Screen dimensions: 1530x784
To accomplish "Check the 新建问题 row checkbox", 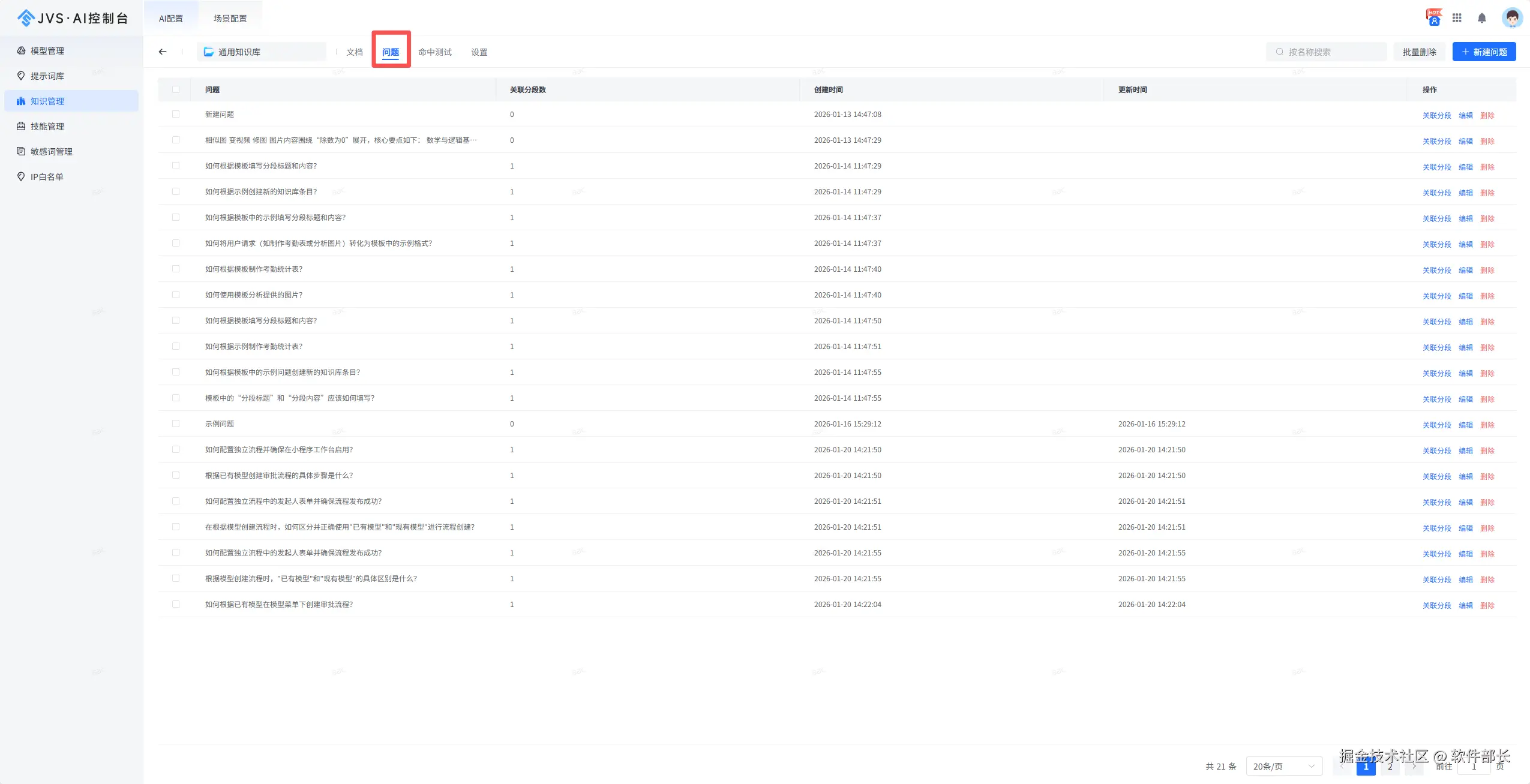I will [176, 114].
